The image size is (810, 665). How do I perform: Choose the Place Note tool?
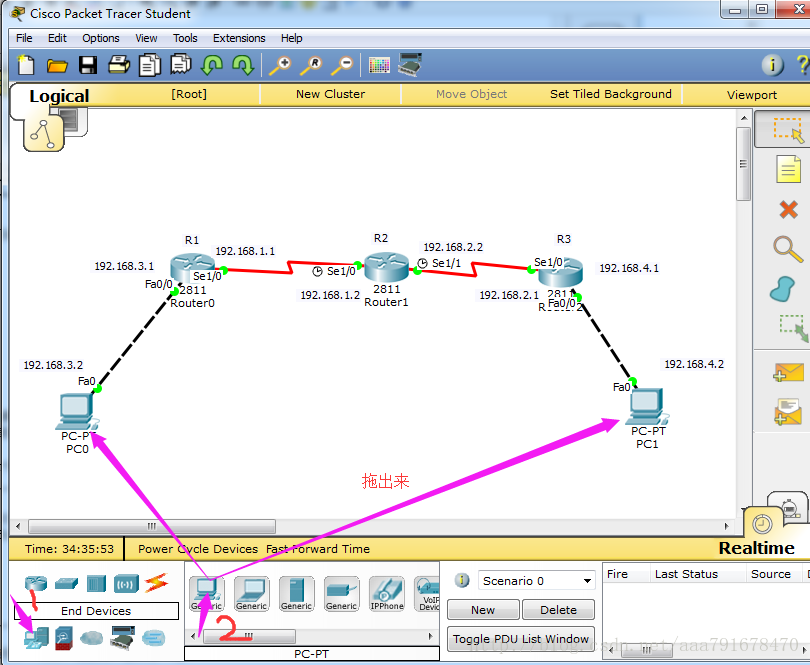pyautogui.click(x=788, y=169)
